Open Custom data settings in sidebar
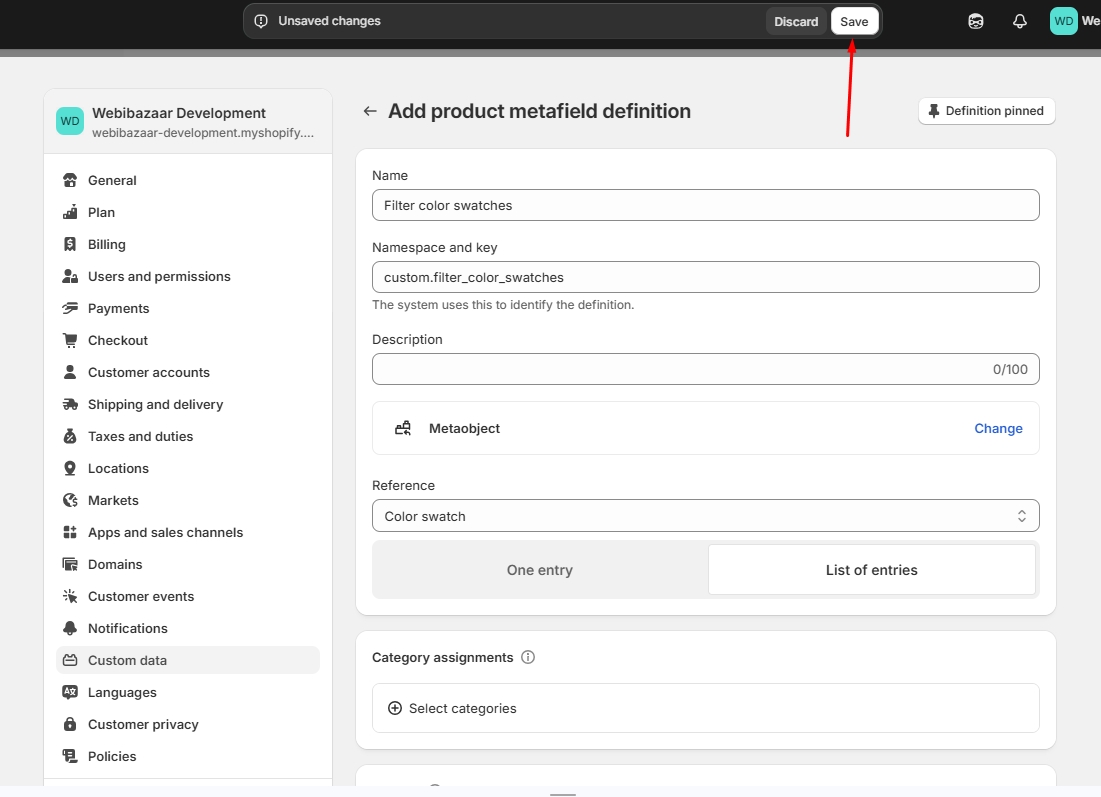 [x=127, y=660]
